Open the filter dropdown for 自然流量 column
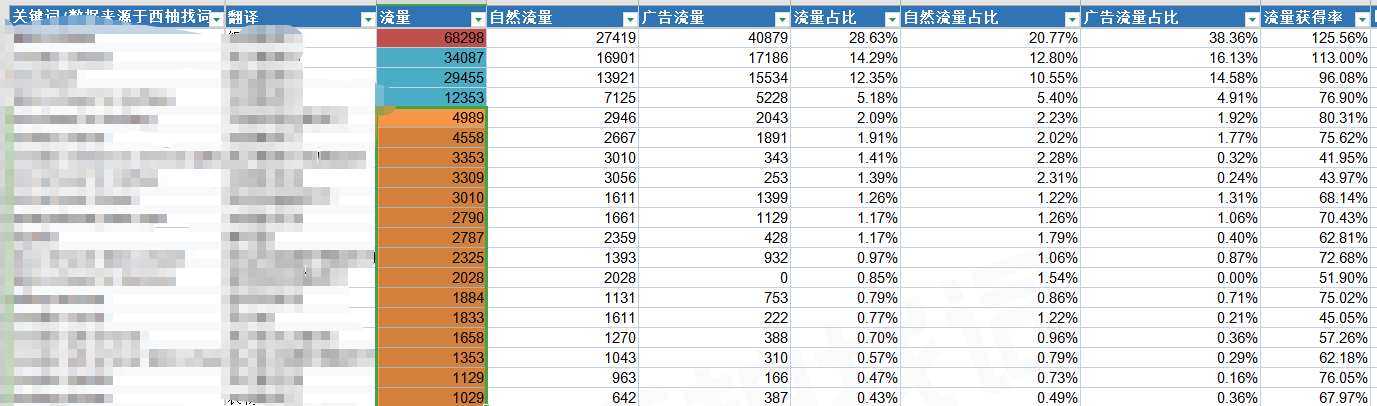1377x406 pixels. tap(629, 19)
